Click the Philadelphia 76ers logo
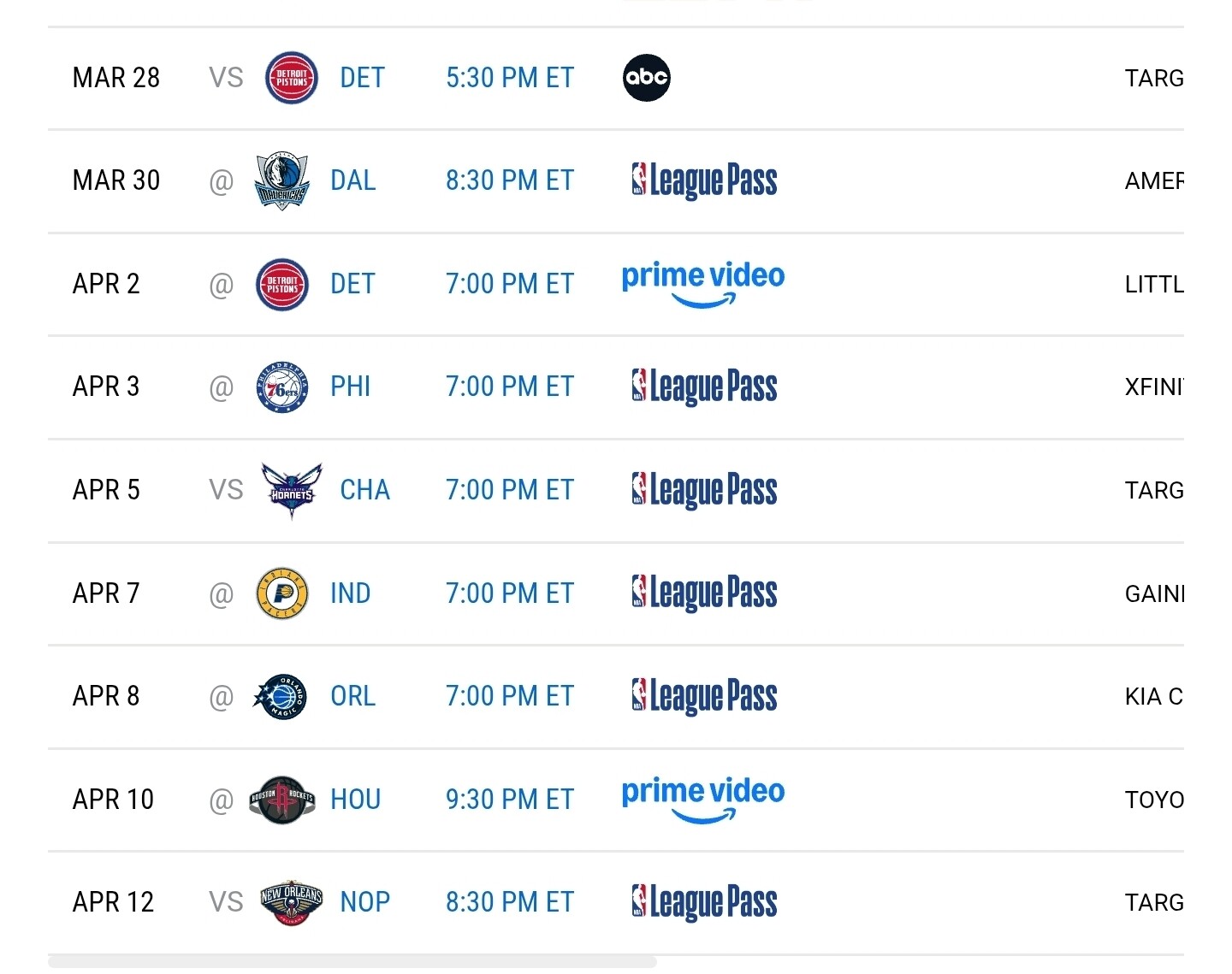Image resolution: width=1232 pixels, height=974 pixels. pyautogui.click(x=281, y=387)
